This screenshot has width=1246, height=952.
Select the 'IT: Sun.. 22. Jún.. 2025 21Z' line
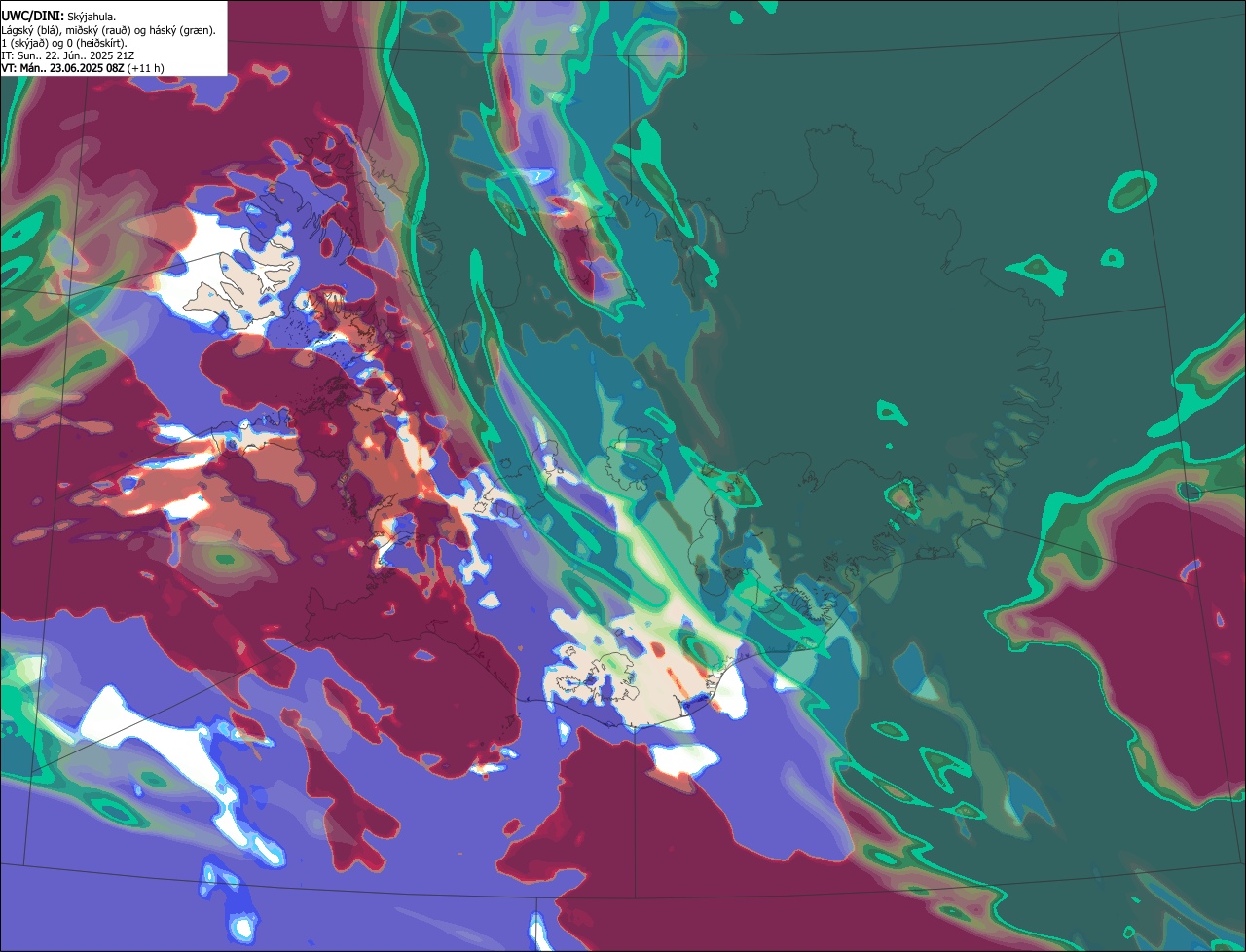pyautogui.click(x=67, y=55)
